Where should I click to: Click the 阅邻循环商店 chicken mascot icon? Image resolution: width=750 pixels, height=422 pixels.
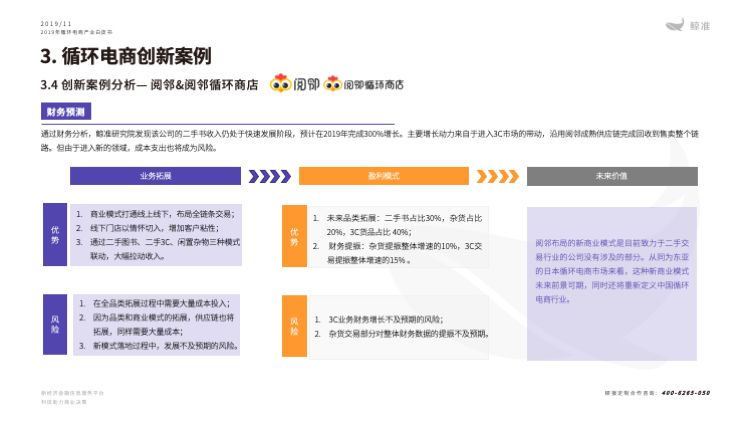click(332, 84)
